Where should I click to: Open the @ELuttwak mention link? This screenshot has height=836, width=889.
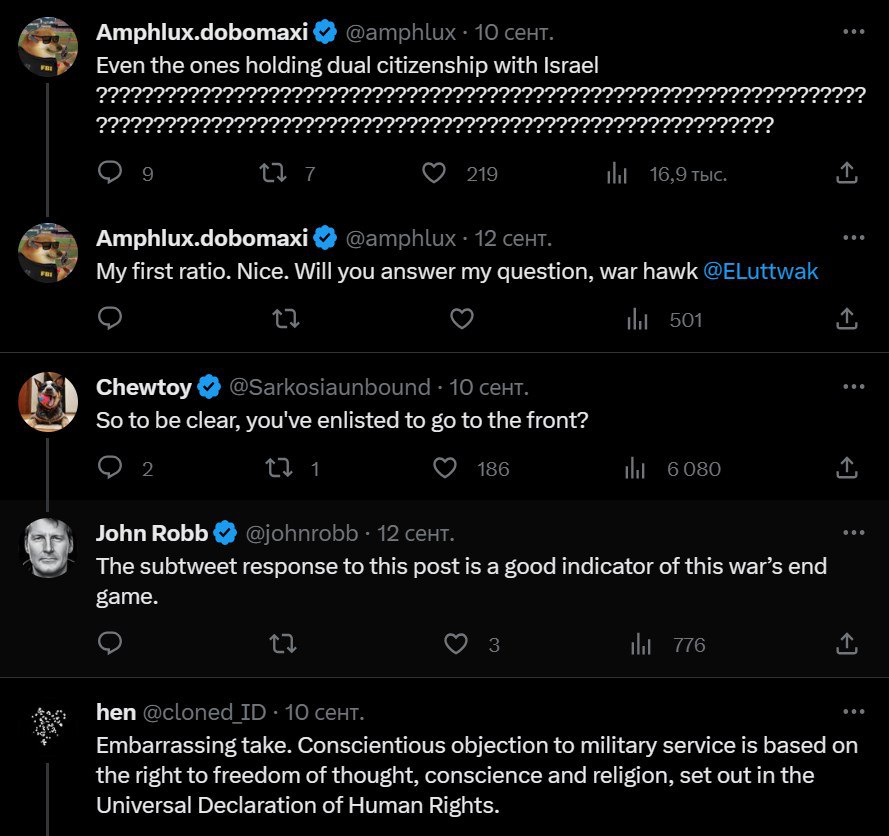(x=760, y=271)
